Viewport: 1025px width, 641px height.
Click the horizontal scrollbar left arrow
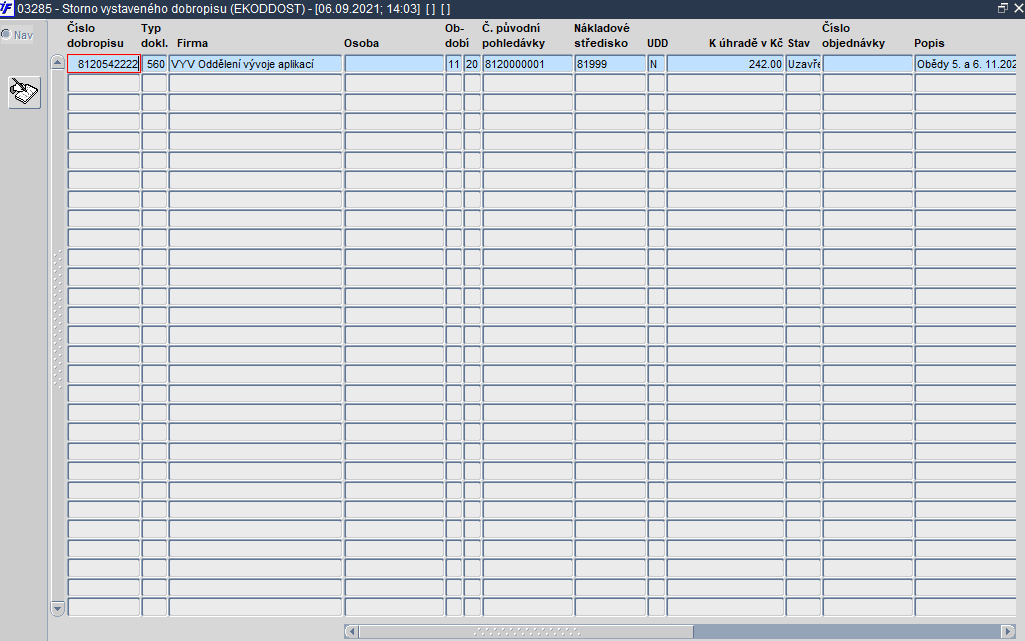[351, 631]
